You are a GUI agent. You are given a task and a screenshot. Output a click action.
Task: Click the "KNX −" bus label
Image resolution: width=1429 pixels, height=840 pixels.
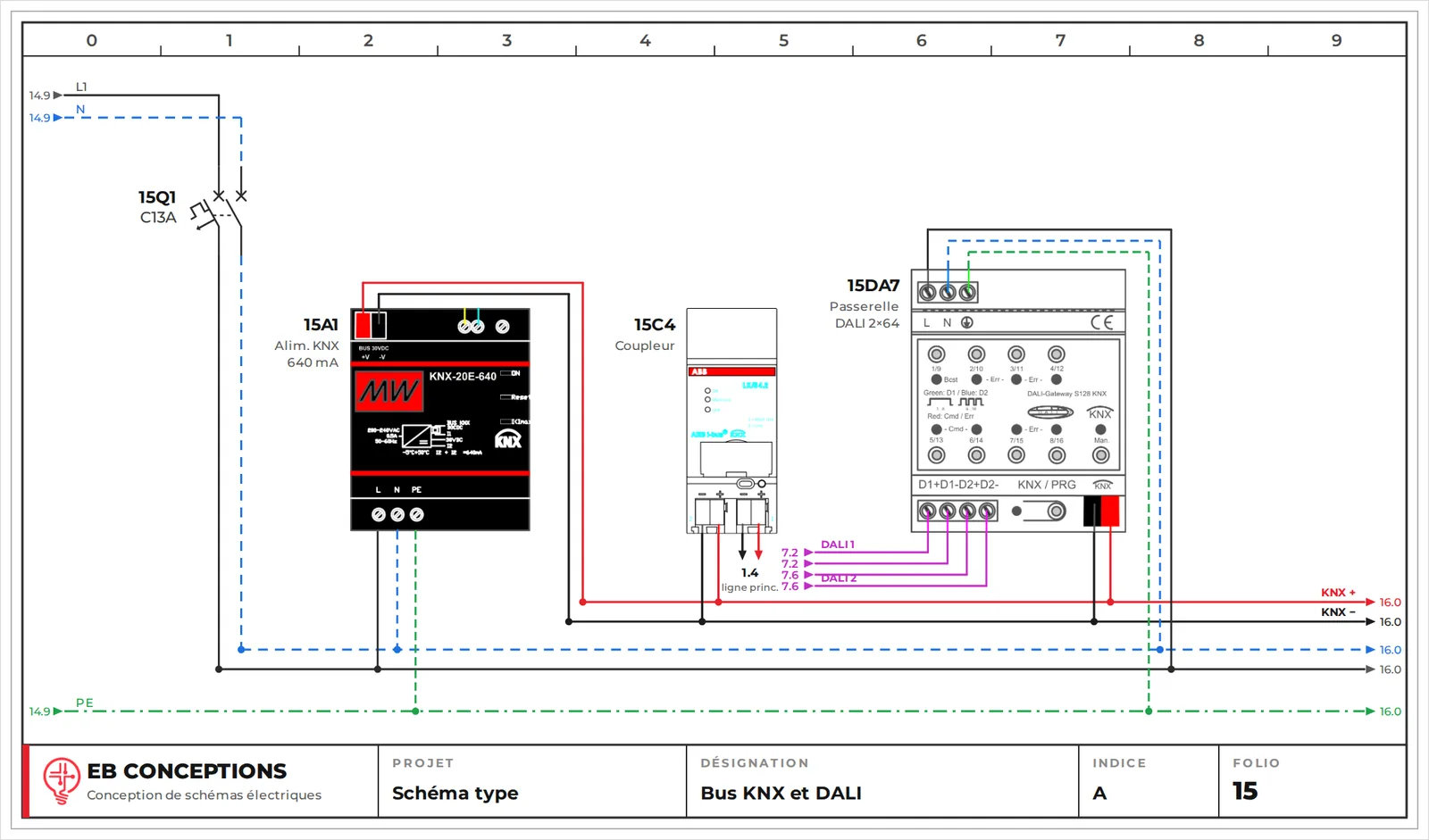click(x=1338, y=612)
